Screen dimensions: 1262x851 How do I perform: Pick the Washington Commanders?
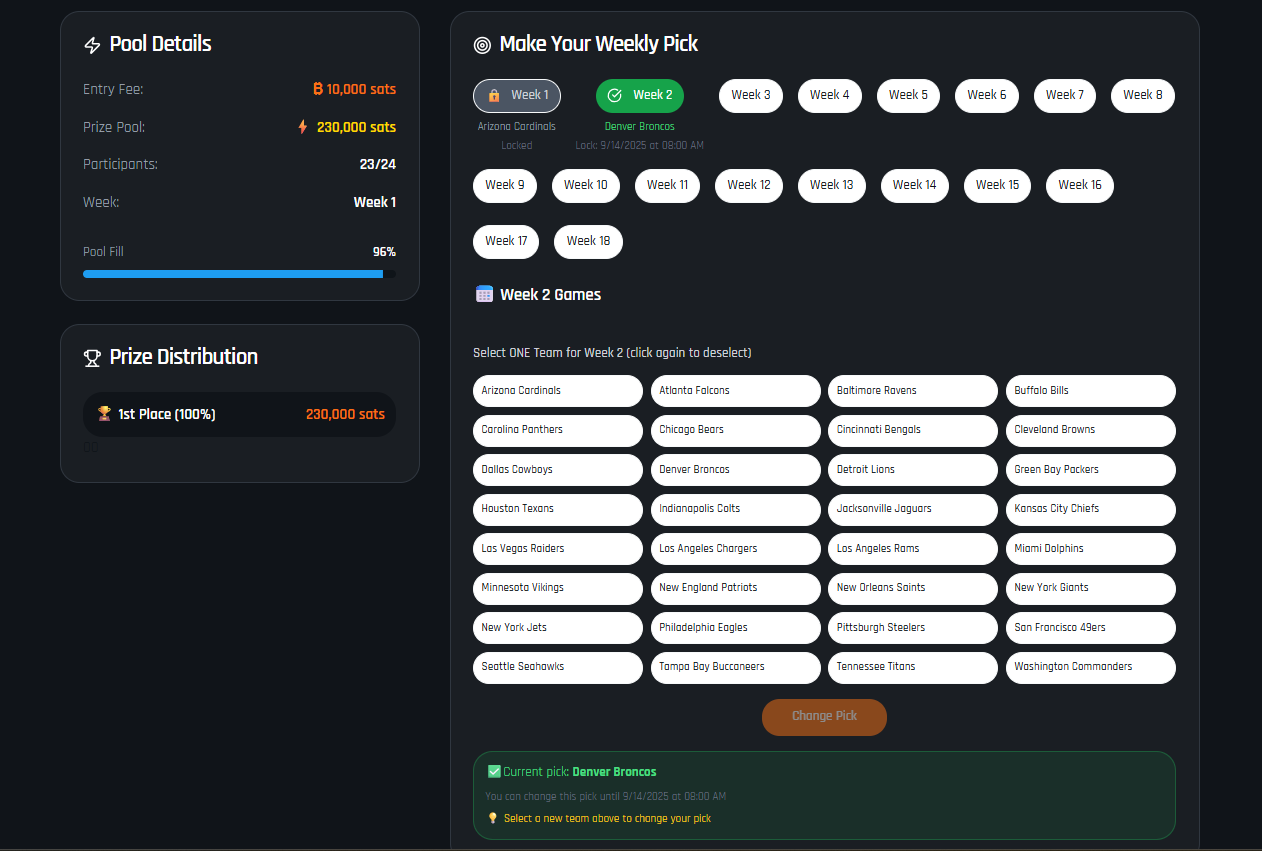pyautogui.click(x=1091, y=667)
